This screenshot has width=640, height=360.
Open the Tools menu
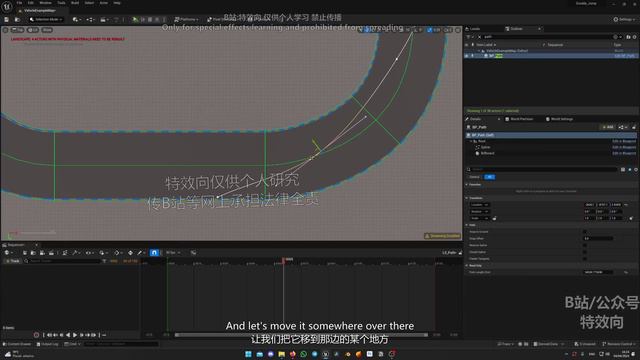[61, 3]
